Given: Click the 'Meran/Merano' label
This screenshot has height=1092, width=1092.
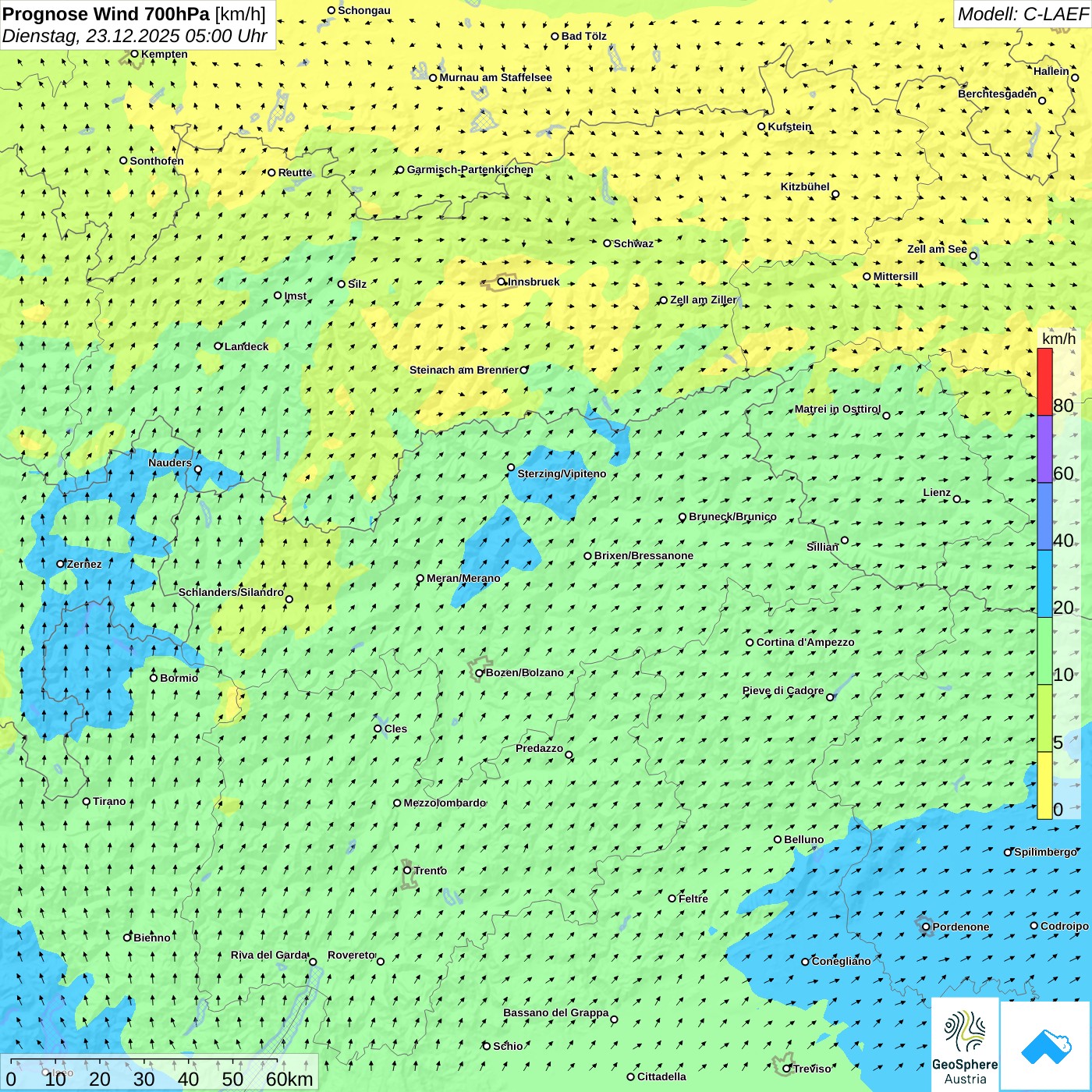Looking at the screenshot, I should (x=463, y=578).
